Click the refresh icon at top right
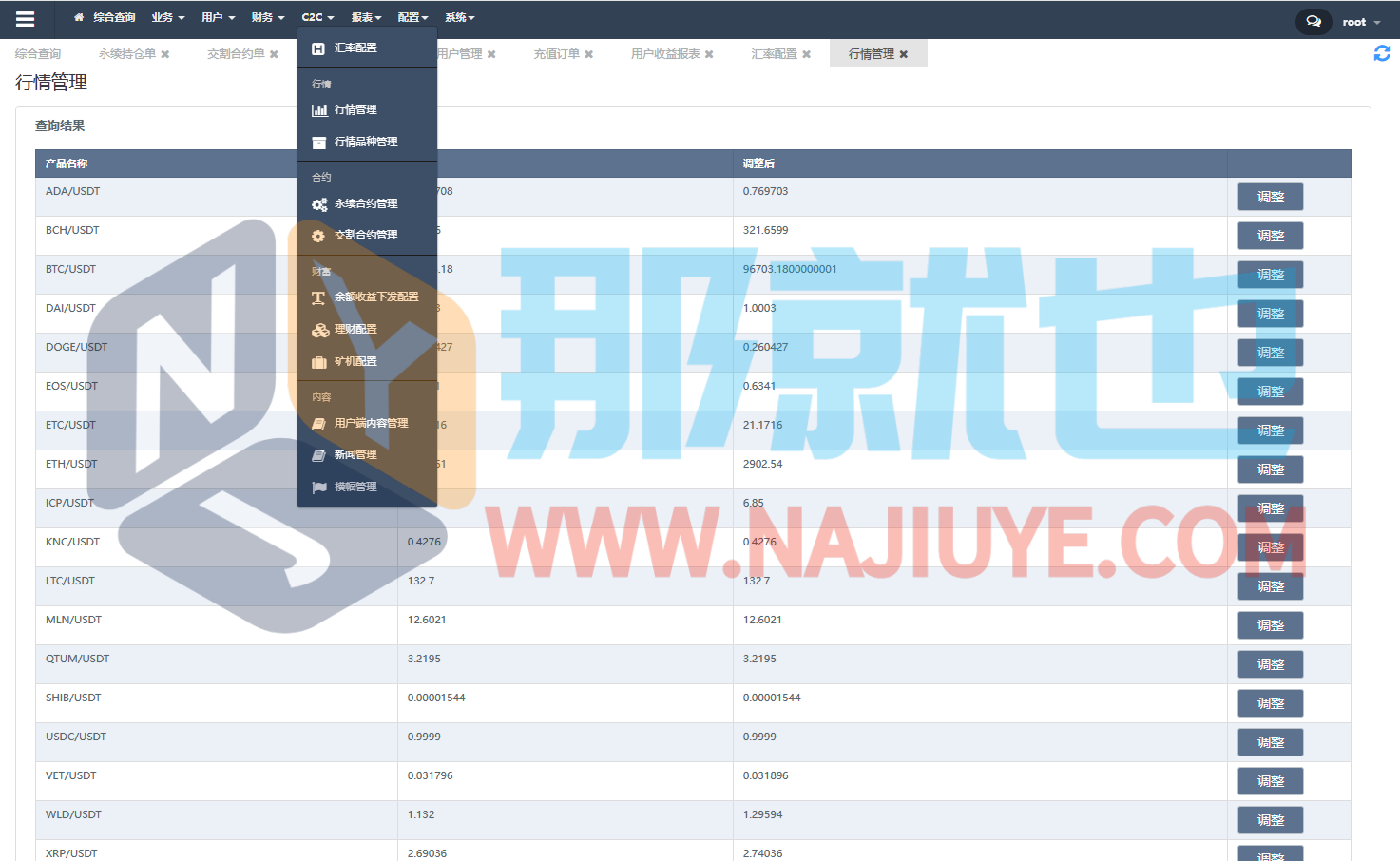The width and height of the screenshot is (1400, 861). [x=1382, y=54]
